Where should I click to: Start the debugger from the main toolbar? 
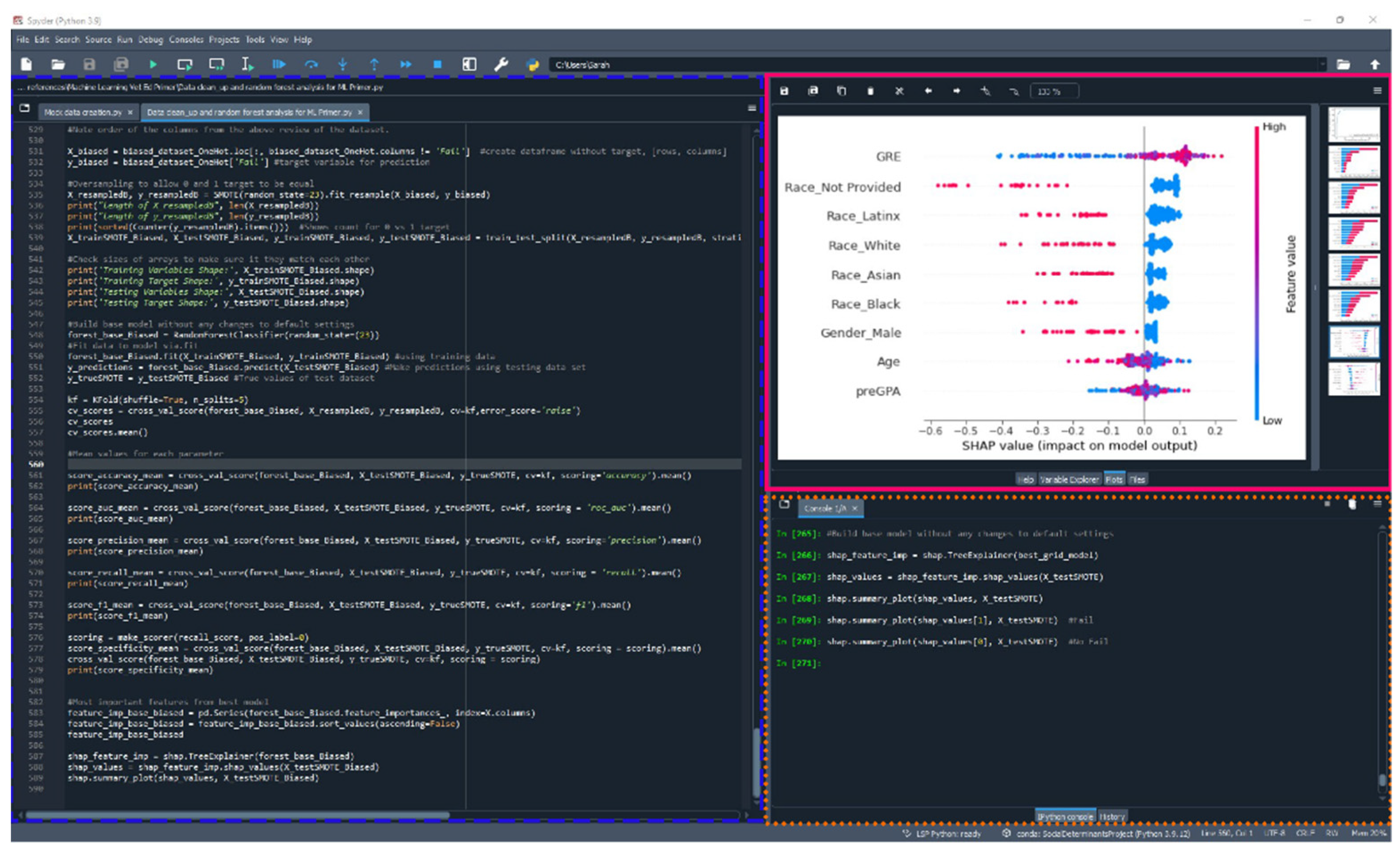coord(279,65)
